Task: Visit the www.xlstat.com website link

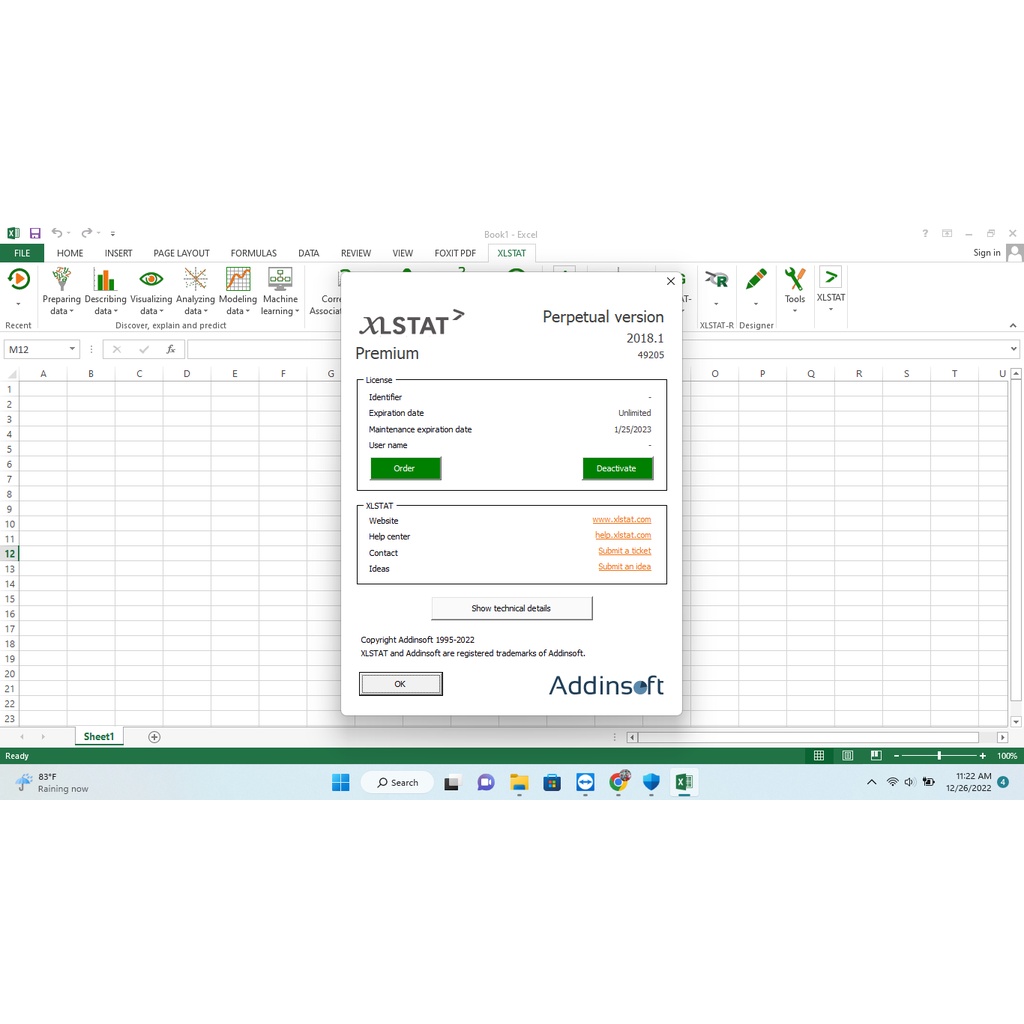Action: coord(622,519)
